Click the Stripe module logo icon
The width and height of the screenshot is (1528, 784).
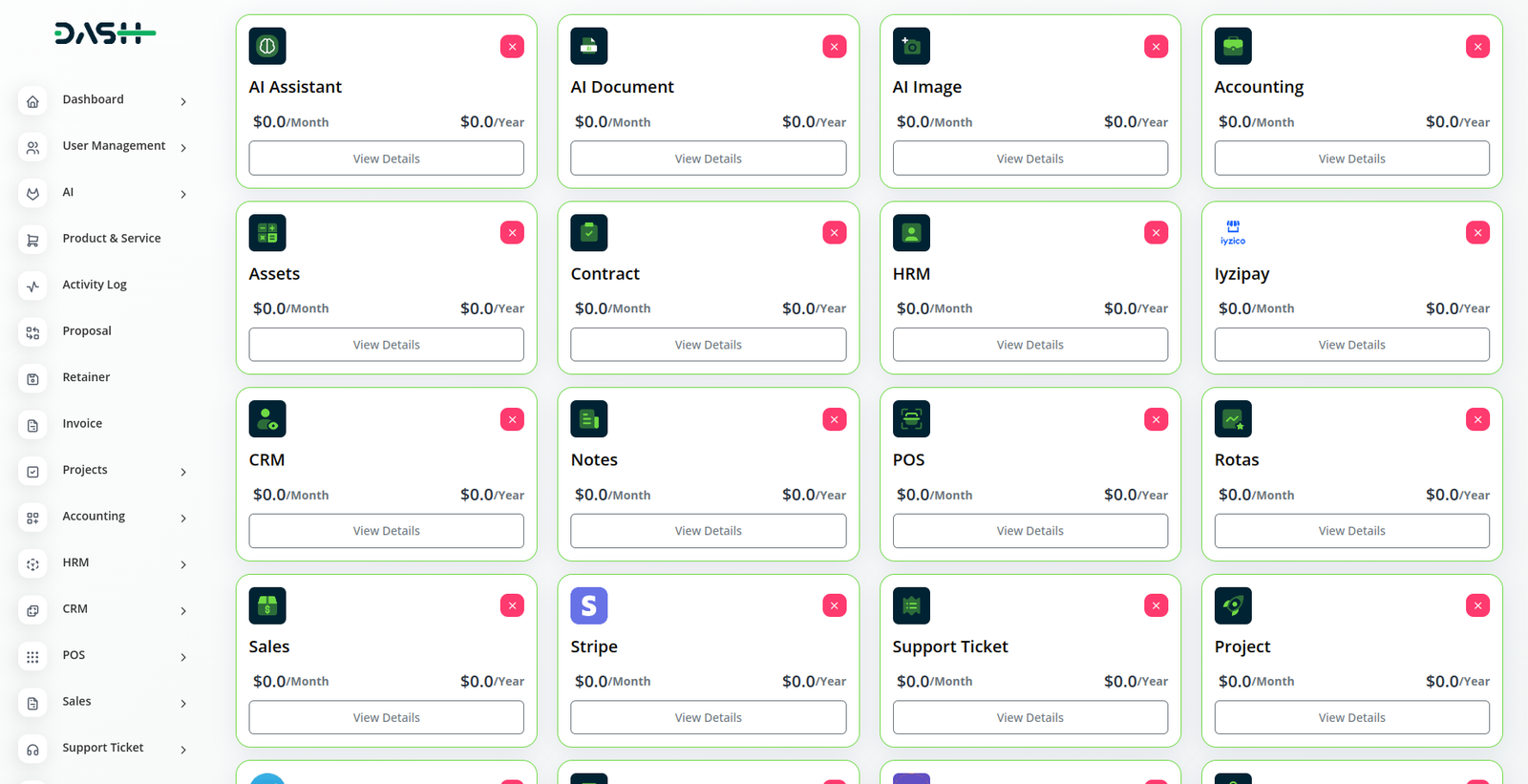coord(588,605)
